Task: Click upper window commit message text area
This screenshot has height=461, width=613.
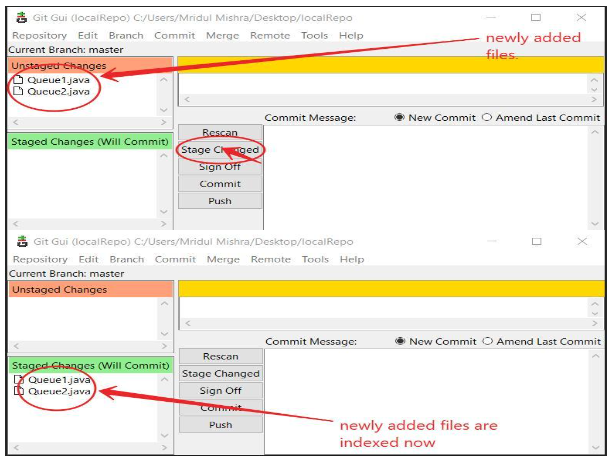Action: pos(427,178)
